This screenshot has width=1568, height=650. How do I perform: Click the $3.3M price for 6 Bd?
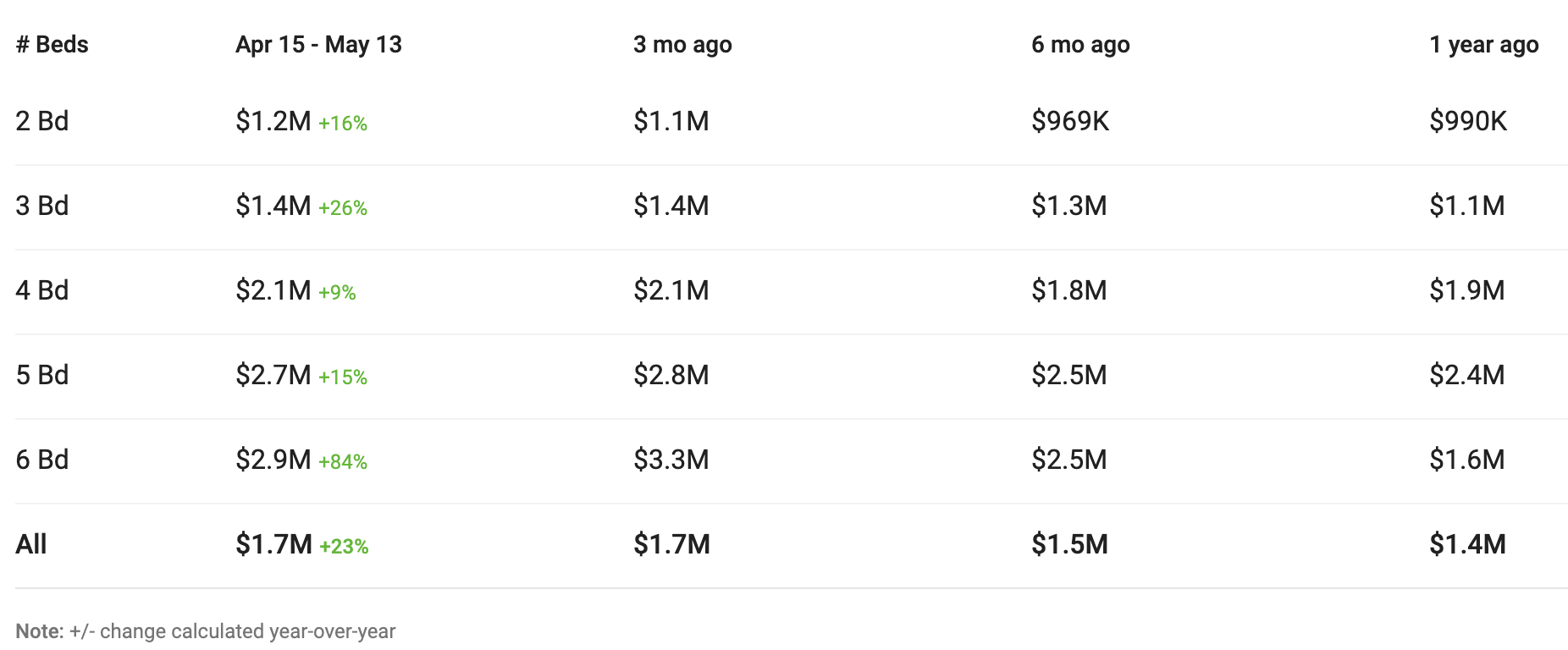click(671, 460)
